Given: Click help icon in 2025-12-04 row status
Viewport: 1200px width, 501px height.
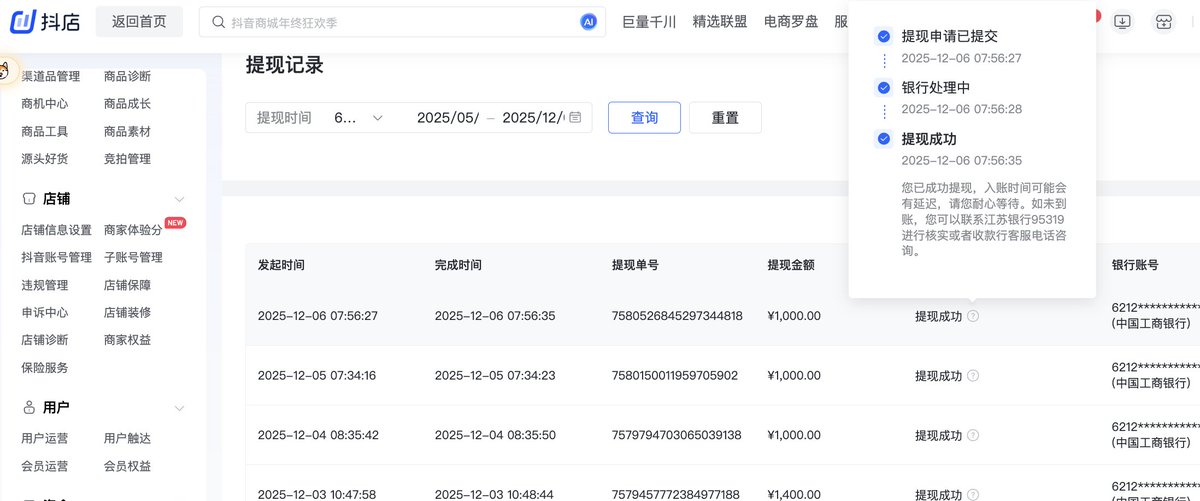Looking at the screenshot, I should coord(973,435).
